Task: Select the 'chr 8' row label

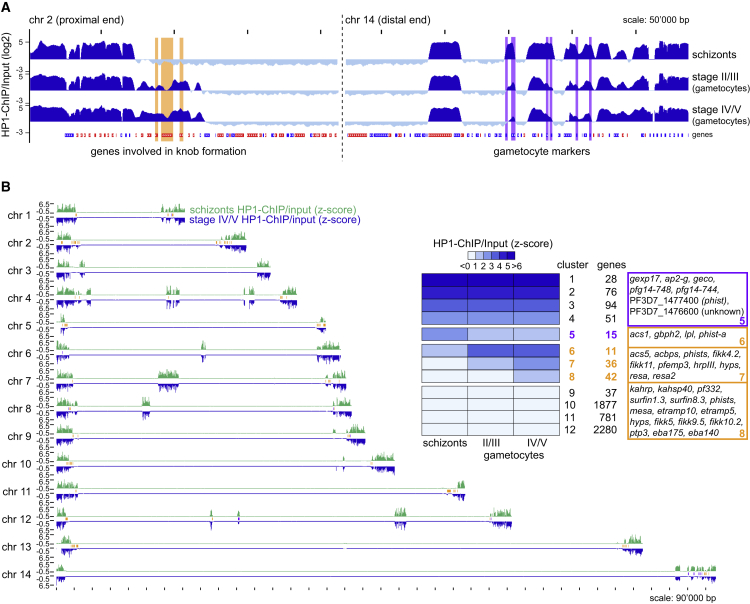Action: coord(19,409)
